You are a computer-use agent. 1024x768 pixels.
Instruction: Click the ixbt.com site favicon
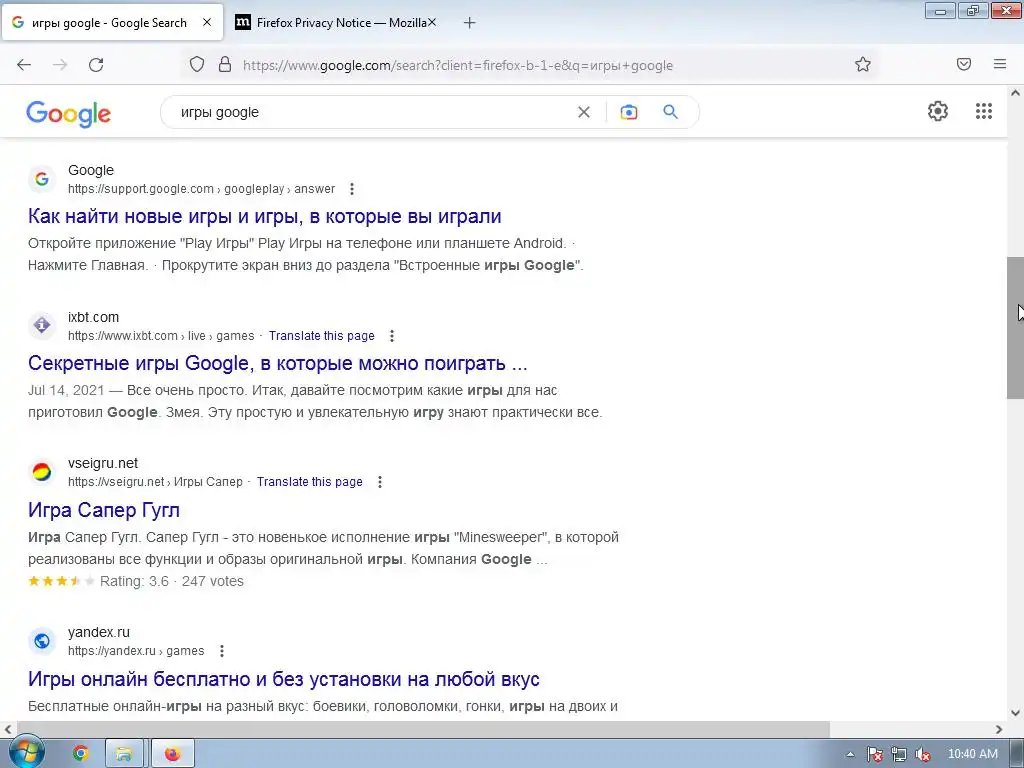(x=42, y=325)
